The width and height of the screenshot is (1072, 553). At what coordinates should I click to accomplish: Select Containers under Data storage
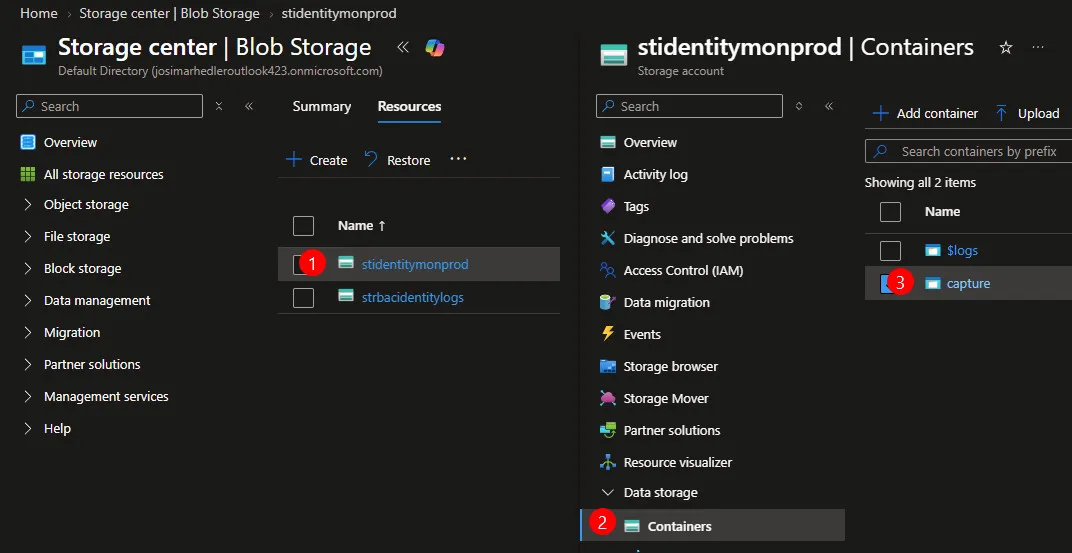712,526
